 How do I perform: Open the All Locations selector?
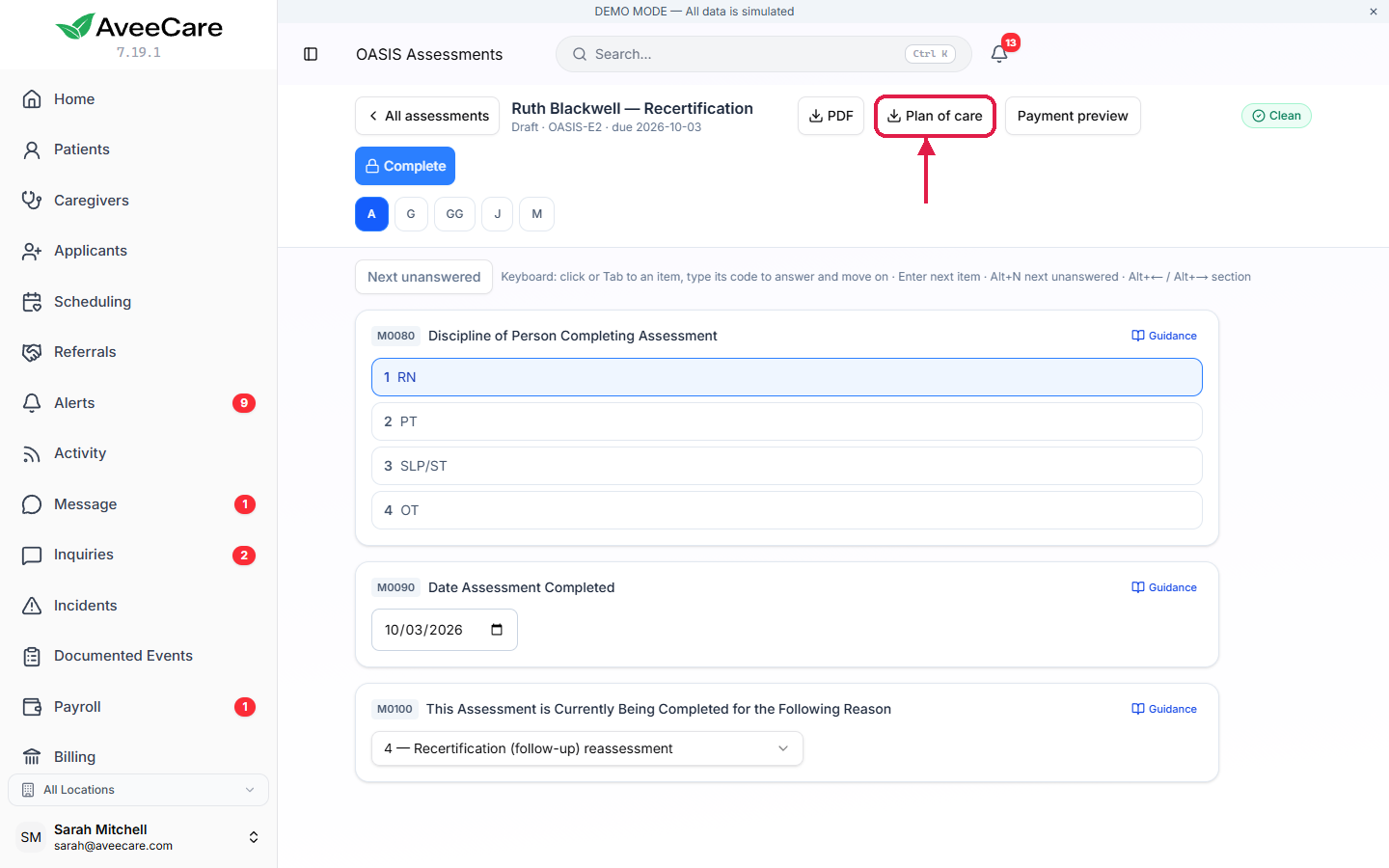pyautogui.click(x=139, y=790)
